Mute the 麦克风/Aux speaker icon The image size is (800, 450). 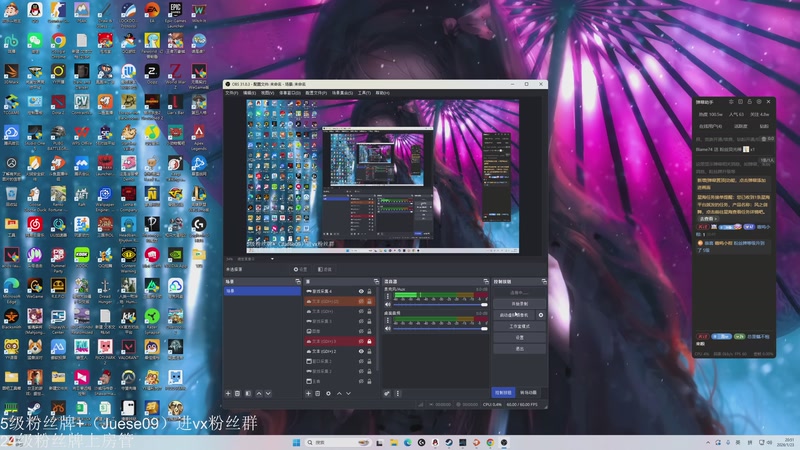point(388,305)
